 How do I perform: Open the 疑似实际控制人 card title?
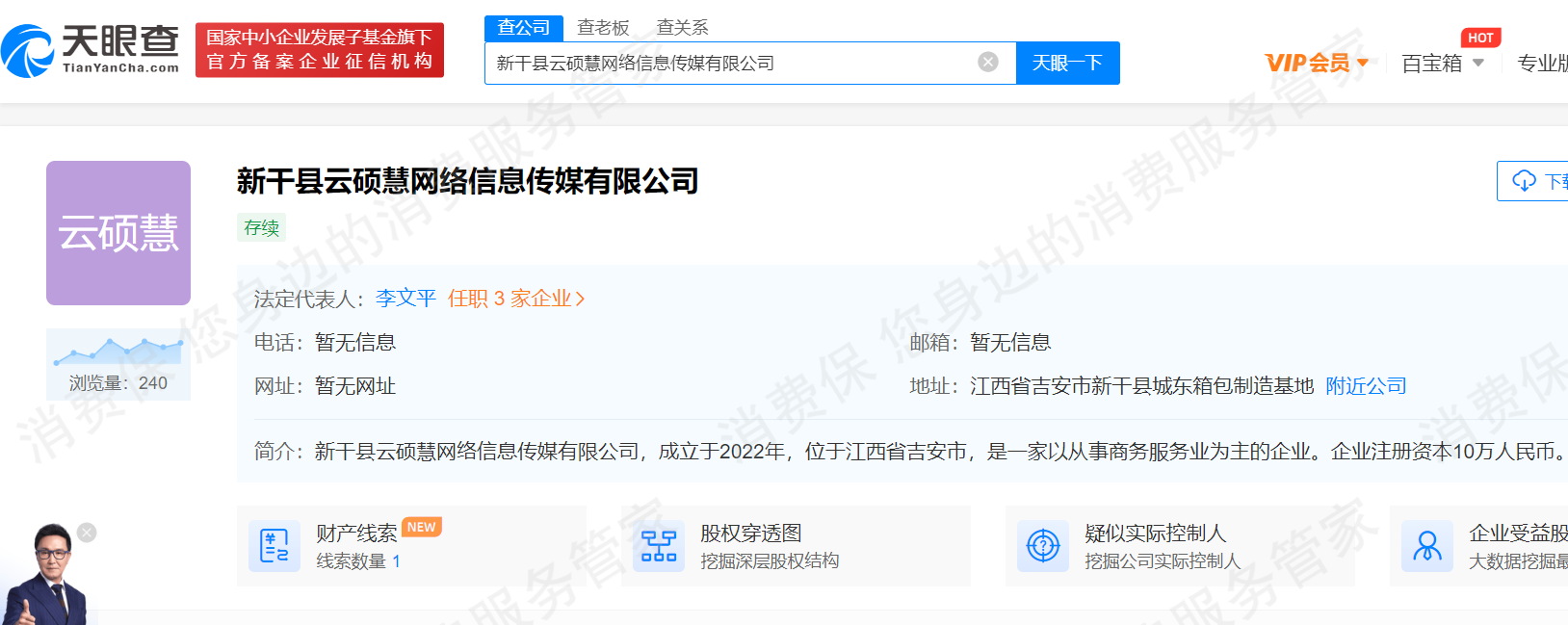[x=1155, y=533]
